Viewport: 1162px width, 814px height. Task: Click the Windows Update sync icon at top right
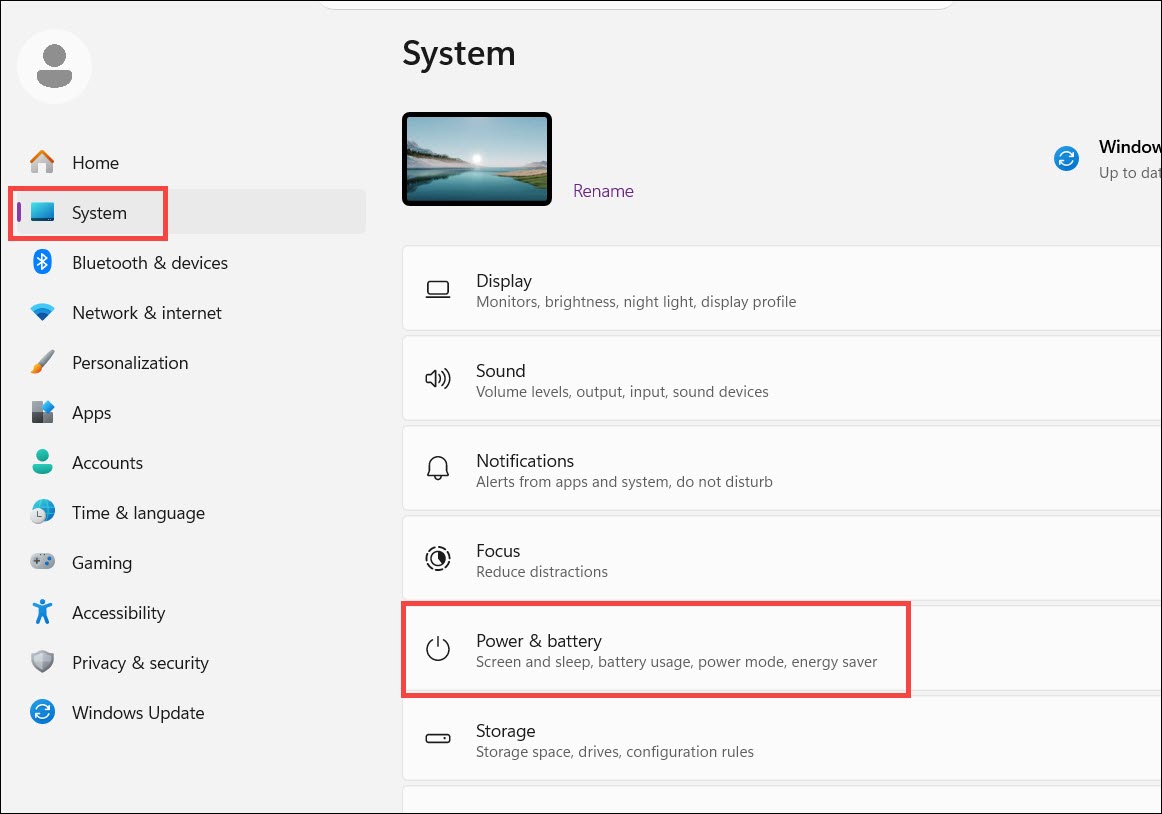tap(1066, 158)
